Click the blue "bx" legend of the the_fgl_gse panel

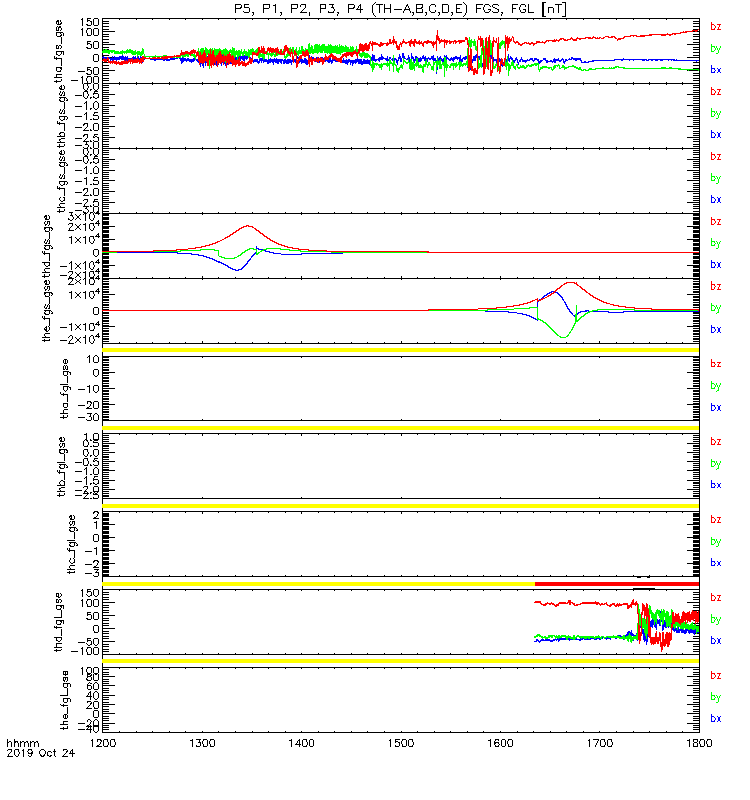[716, 718]
